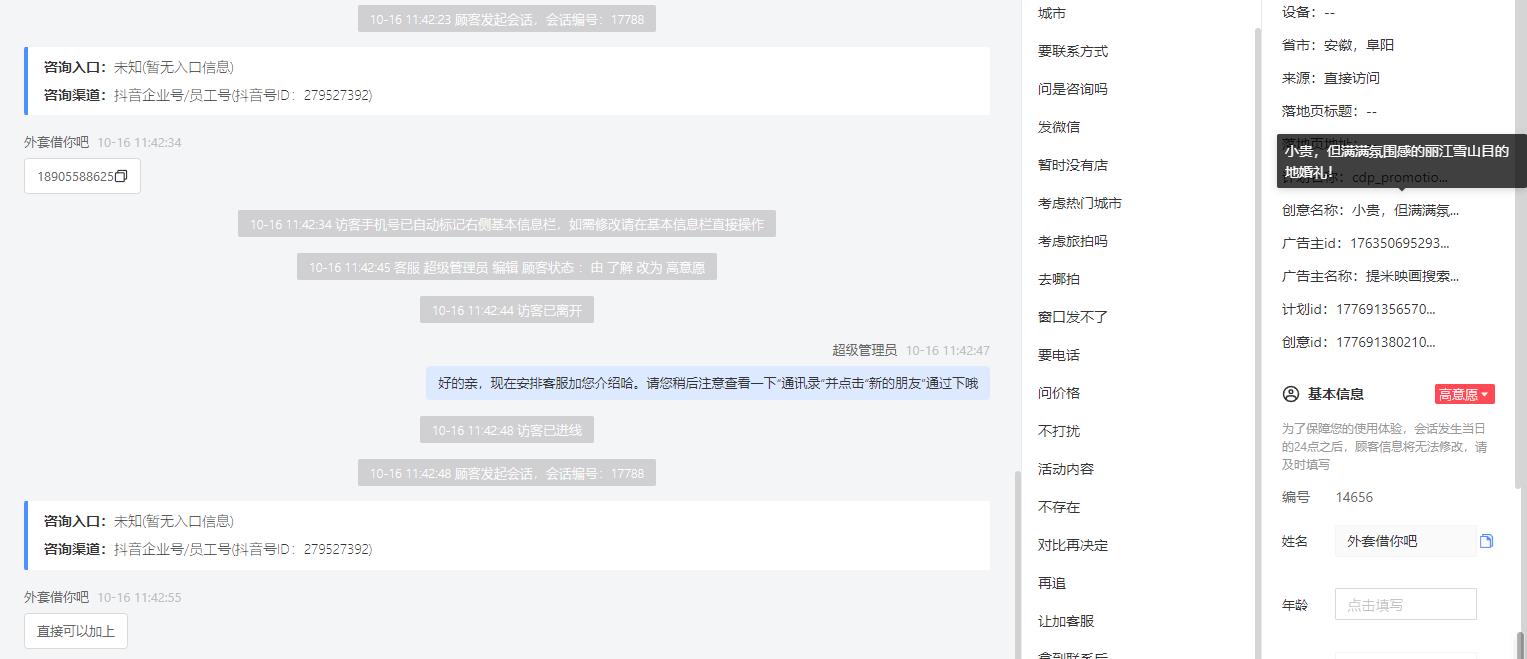Choose the 考虑热门城市 quick reply

tap(1080, 203)
